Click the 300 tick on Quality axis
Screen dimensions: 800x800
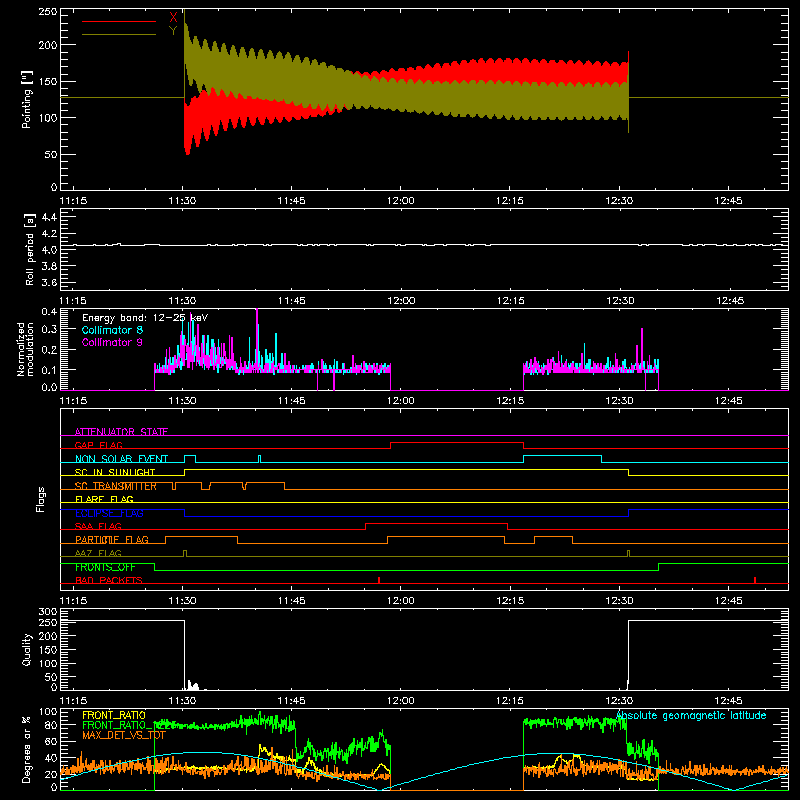(x=48, y=612)
